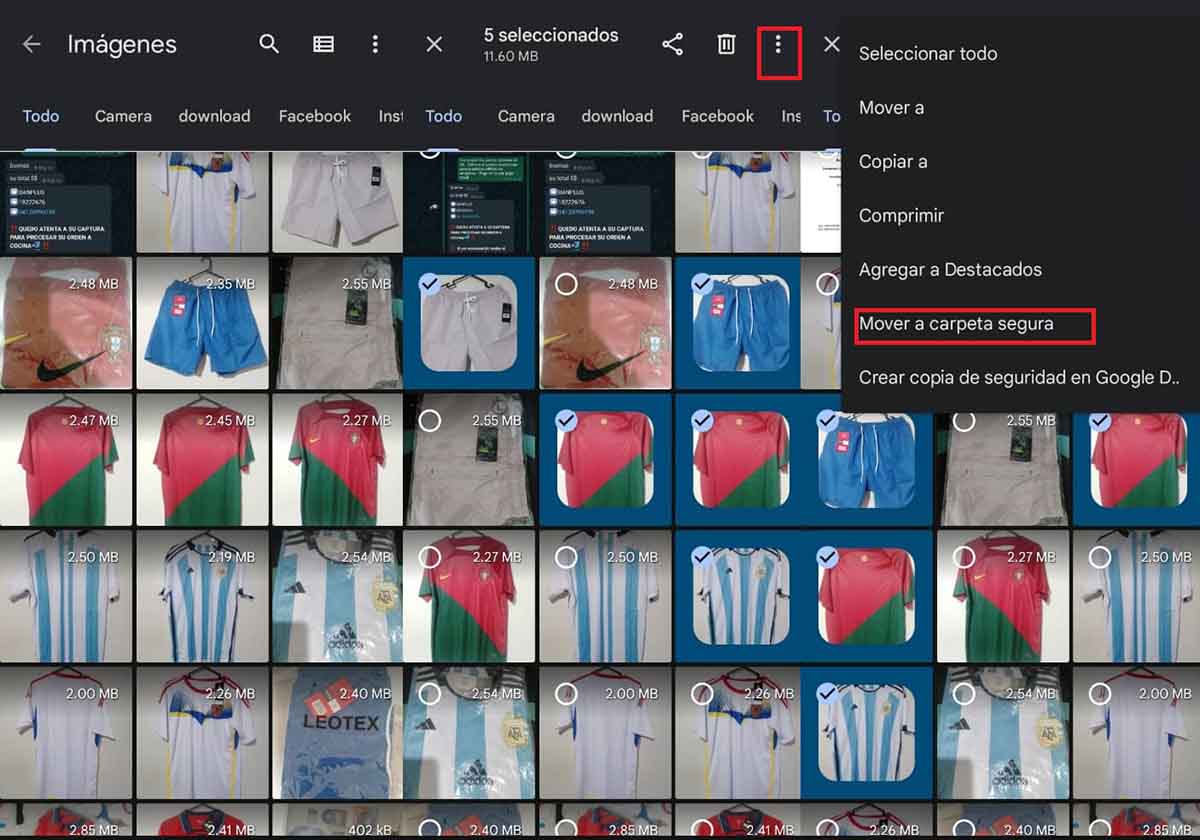Choose Copiar a from the menu
This screenshot has height=840, width=1200.
point(893,162)
